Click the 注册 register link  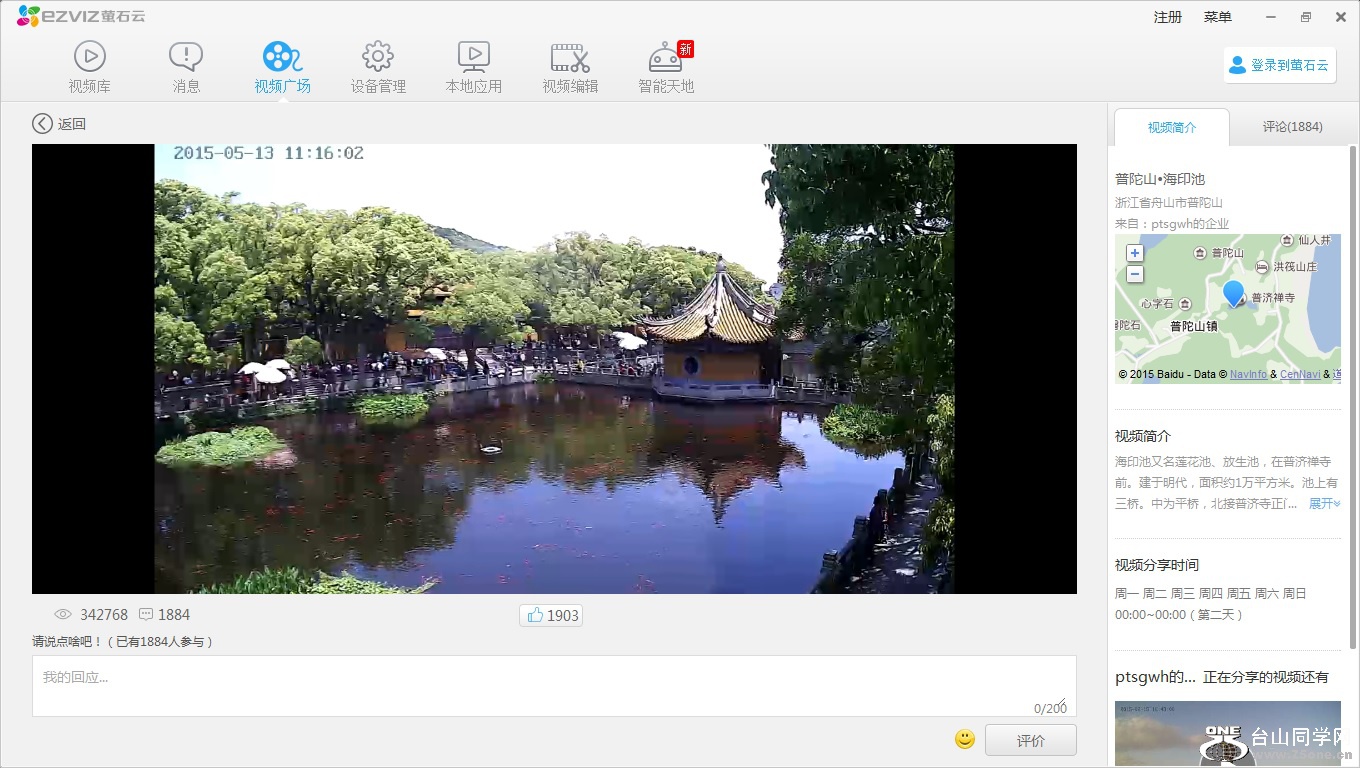coord(1167,17)
